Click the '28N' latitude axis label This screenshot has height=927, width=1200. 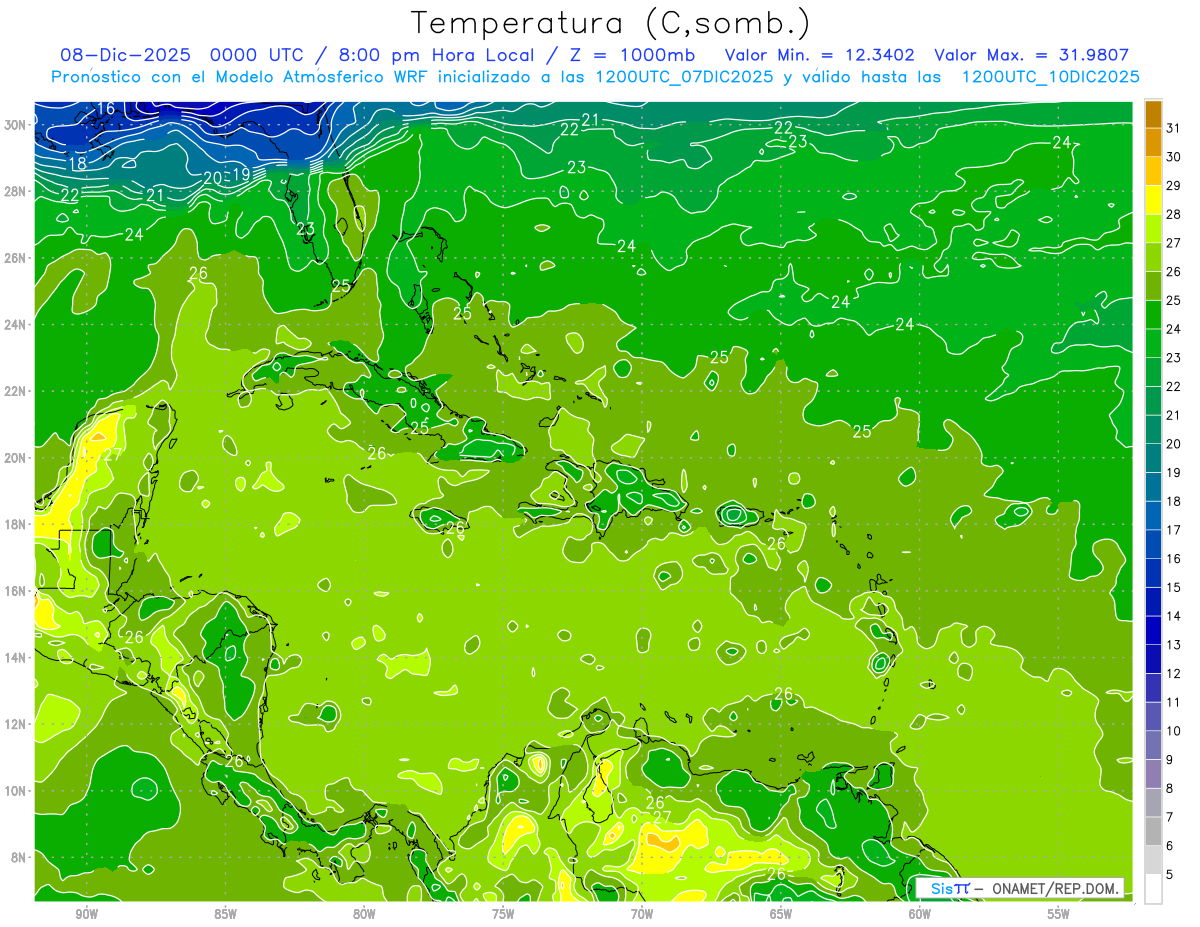[x=13, y=191]
